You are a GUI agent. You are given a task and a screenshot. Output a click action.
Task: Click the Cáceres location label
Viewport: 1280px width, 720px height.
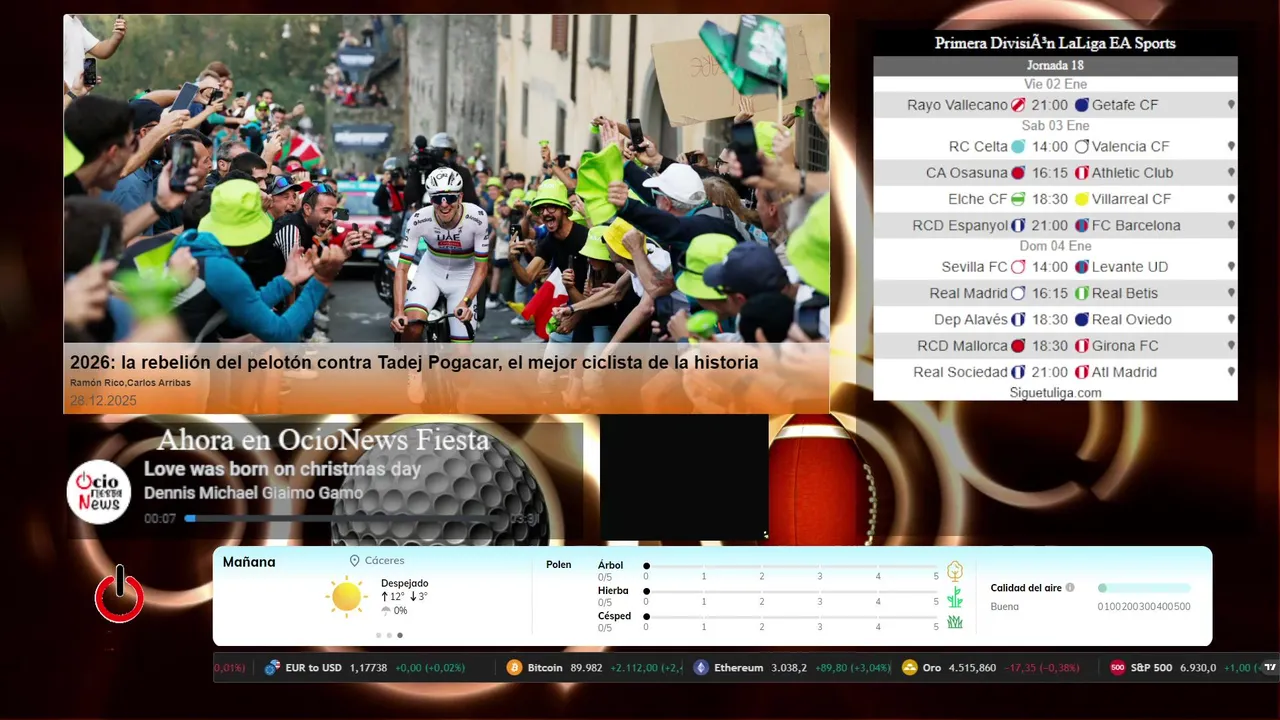tap(385, 561)
